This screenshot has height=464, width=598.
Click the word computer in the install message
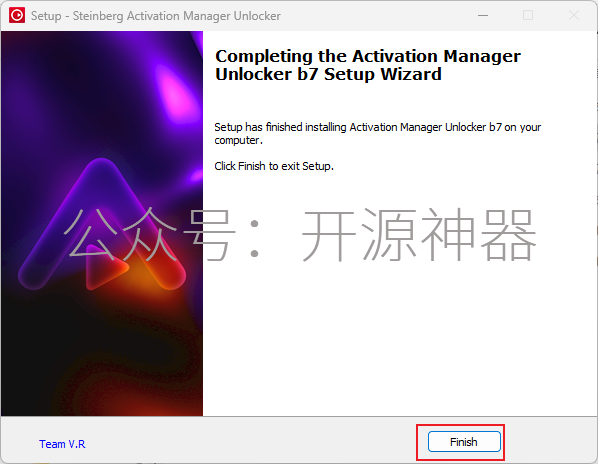click(x=237, y=140)
